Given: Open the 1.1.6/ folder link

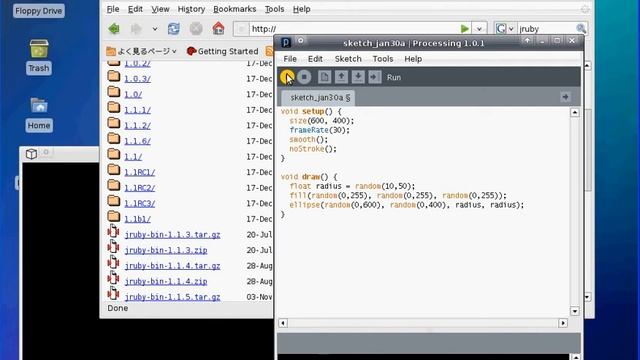Looking at the screenshot, I should tap(138, 141).
